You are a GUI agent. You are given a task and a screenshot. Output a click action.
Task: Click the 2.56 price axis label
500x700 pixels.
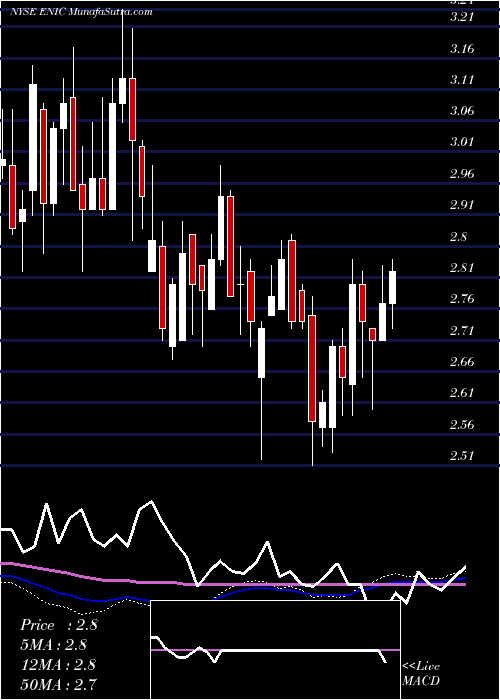(x=462, y=424)
